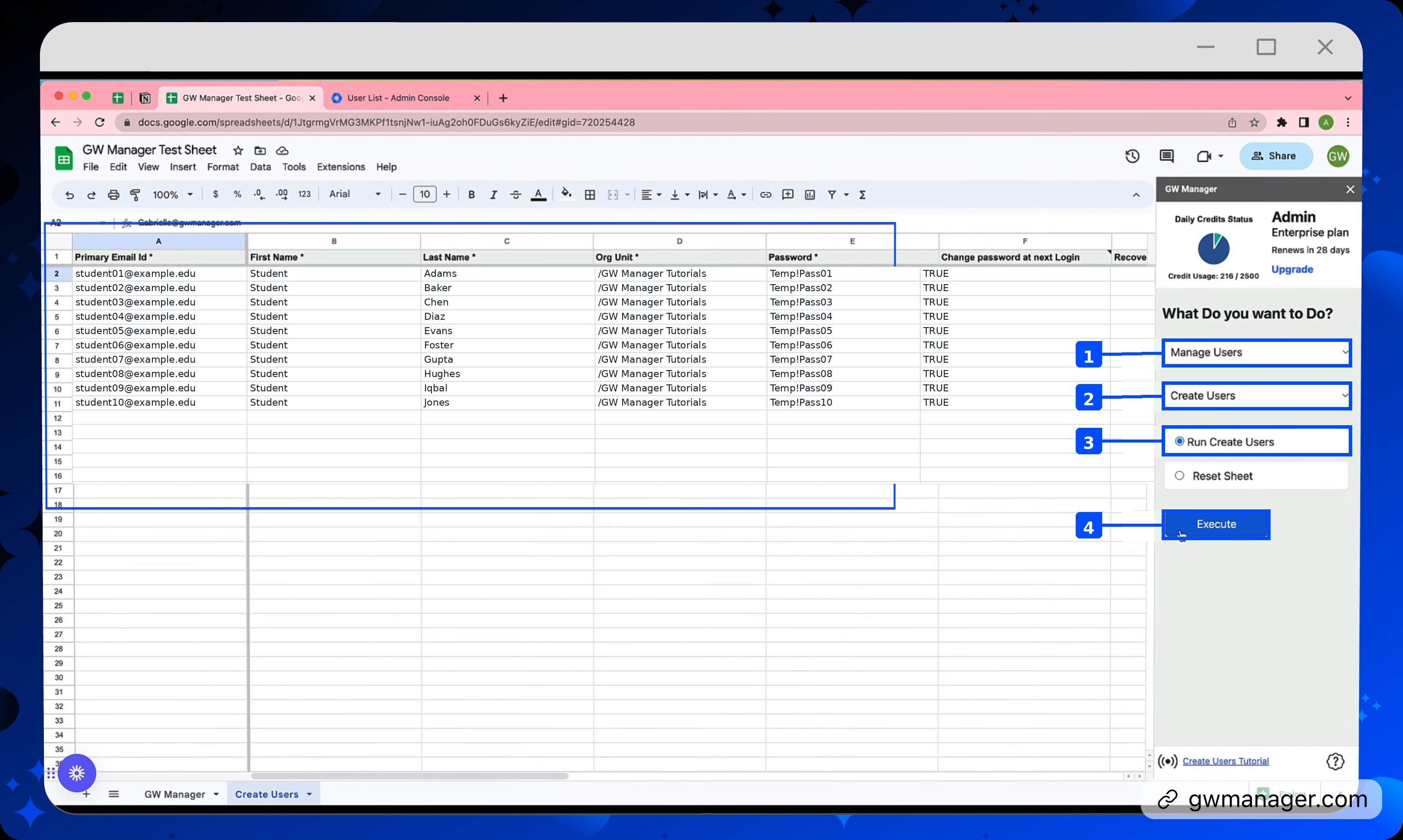Click the Insert link icon
1403x840 pixels.
pyautogui.click(x=765, y=195)
